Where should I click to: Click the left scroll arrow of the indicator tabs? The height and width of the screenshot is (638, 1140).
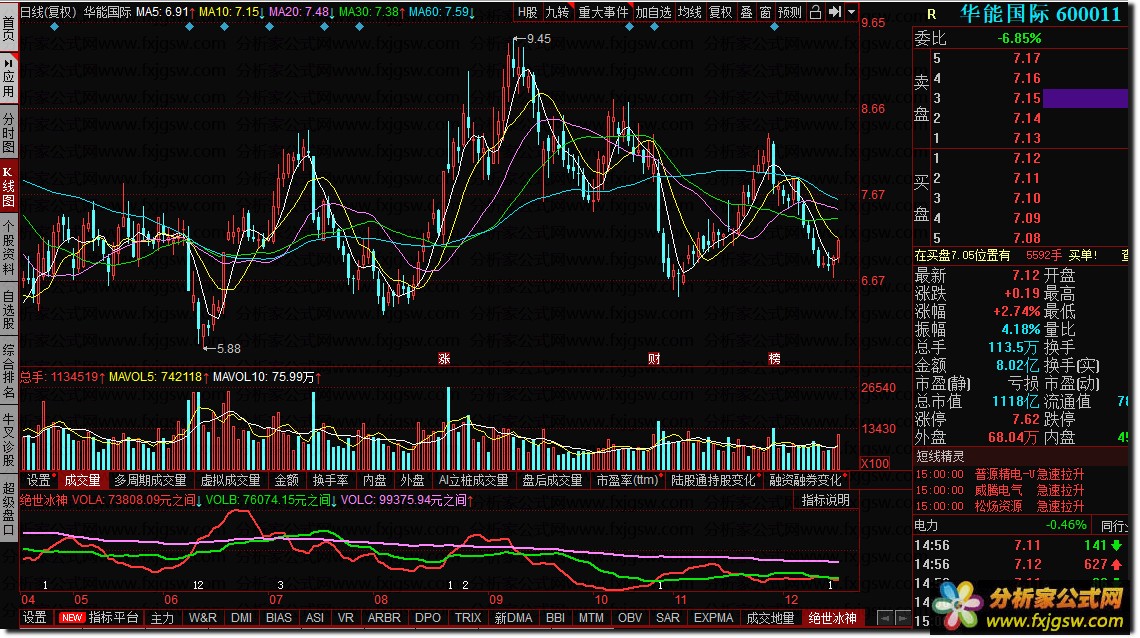[x=884, y=618]
